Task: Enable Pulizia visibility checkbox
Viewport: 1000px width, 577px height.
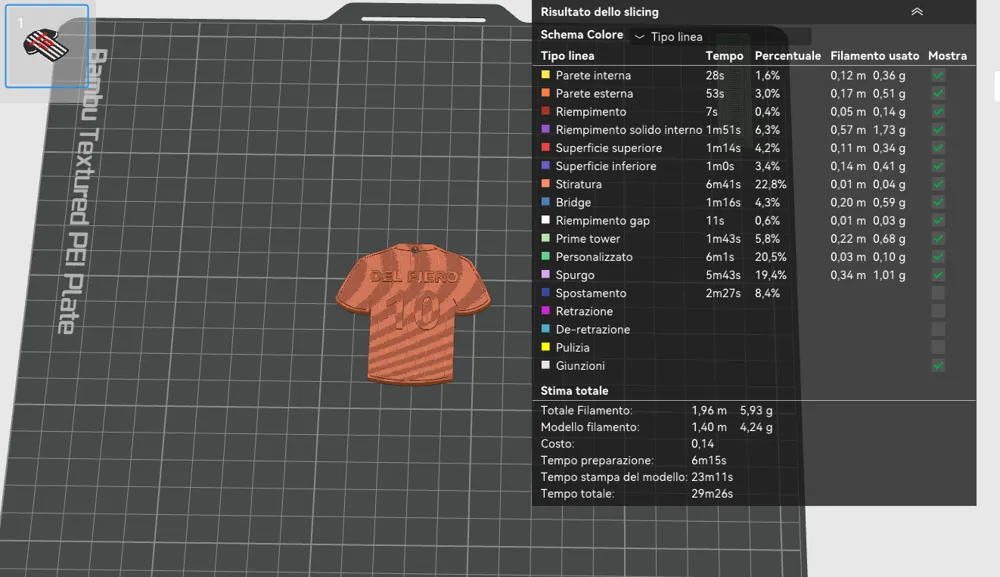Action: click(938, 347)
